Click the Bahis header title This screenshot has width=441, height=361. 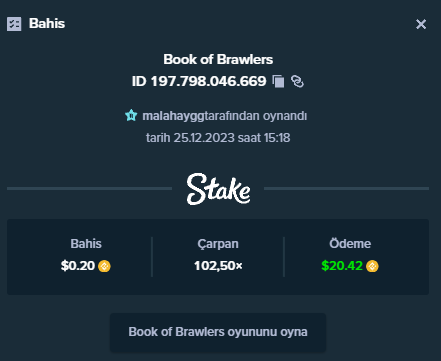pos(47,24)
